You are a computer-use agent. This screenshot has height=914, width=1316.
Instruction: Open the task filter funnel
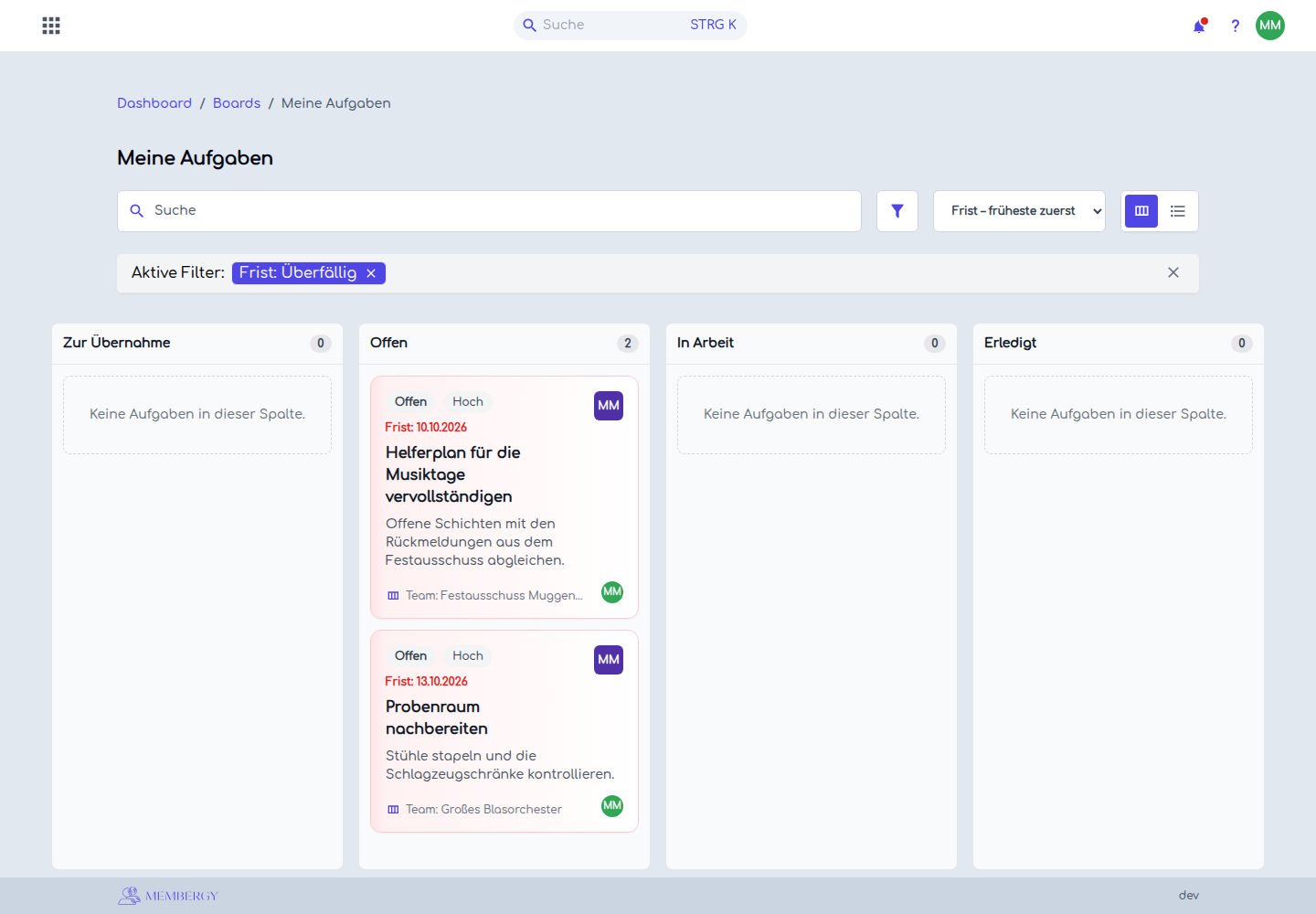[897, 211]
